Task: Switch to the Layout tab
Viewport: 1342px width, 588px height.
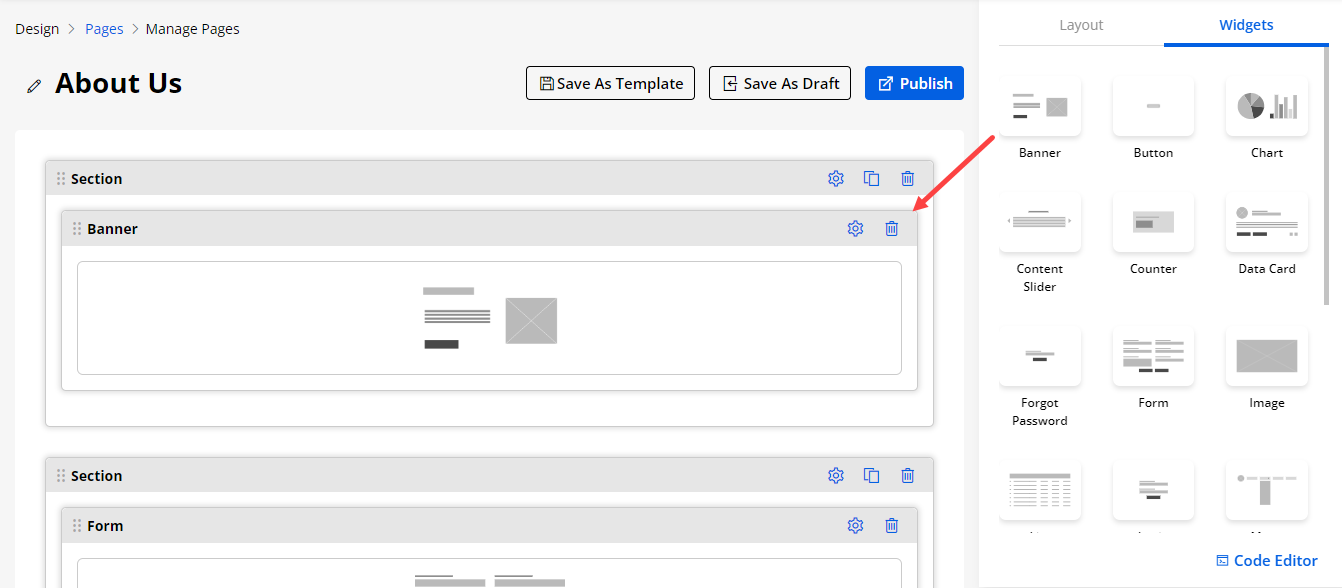Action: (1081, 25)
